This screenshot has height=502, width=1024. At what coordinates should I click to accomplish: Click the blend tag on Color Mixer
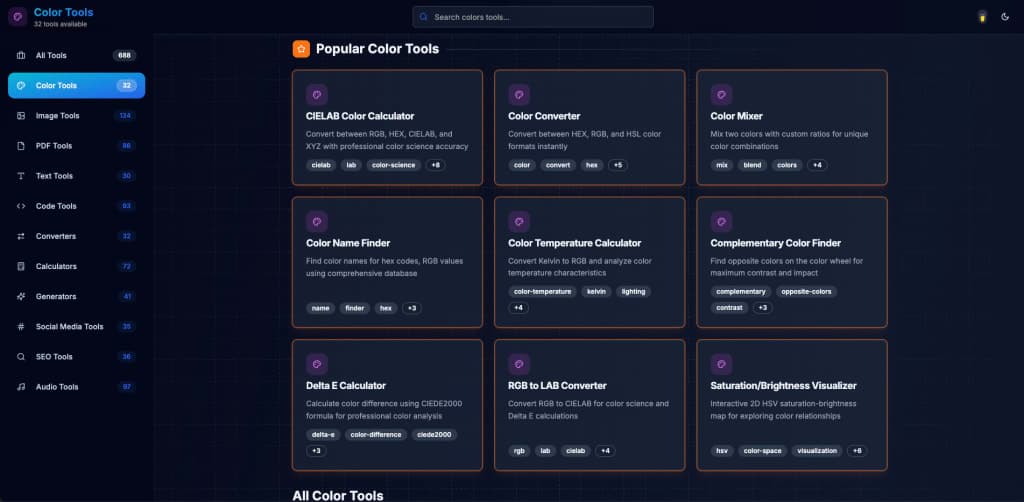point(752,165)
